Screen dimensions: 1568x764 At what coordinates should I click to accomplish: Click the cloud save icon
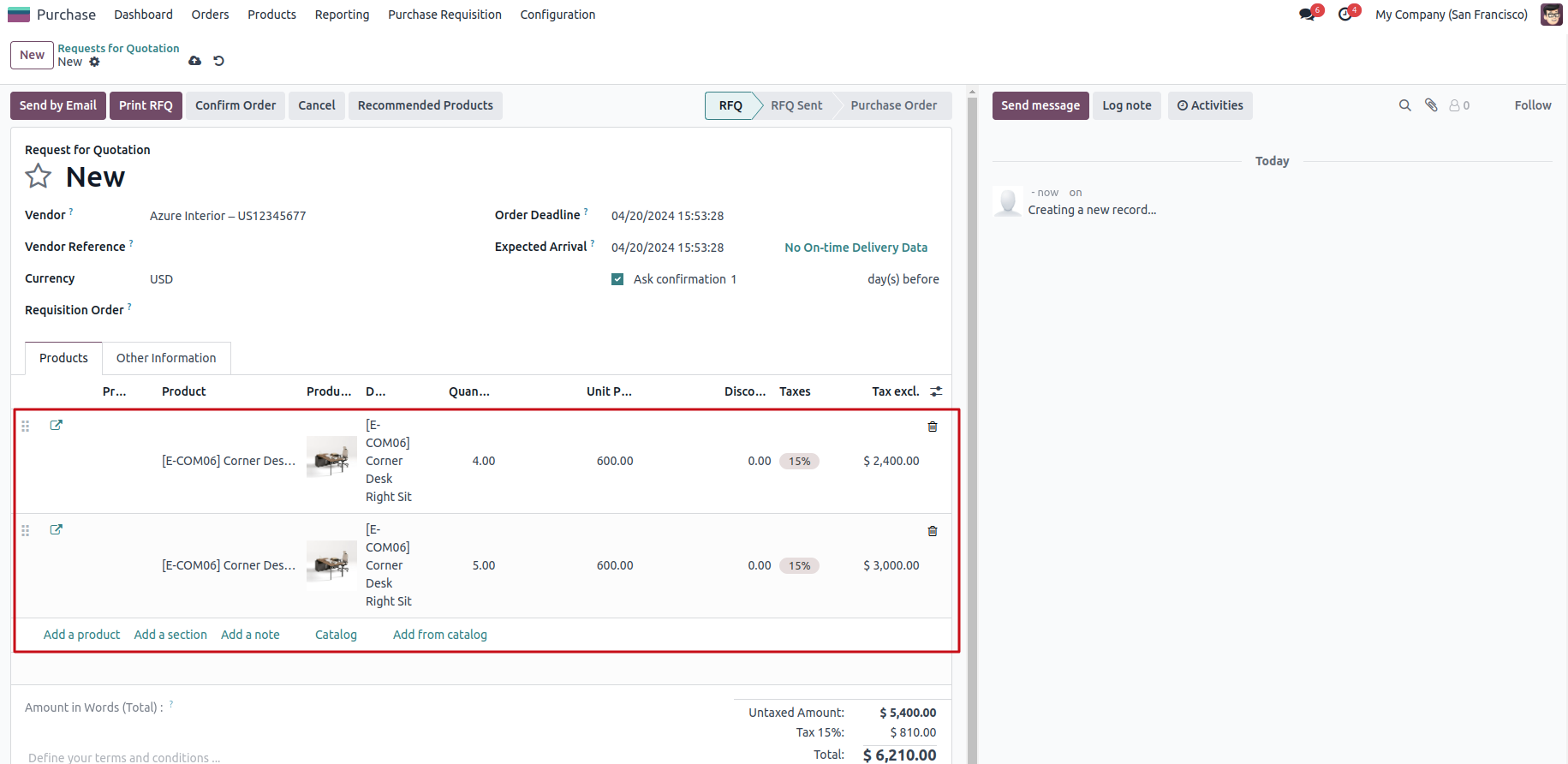tap(195, 61)
